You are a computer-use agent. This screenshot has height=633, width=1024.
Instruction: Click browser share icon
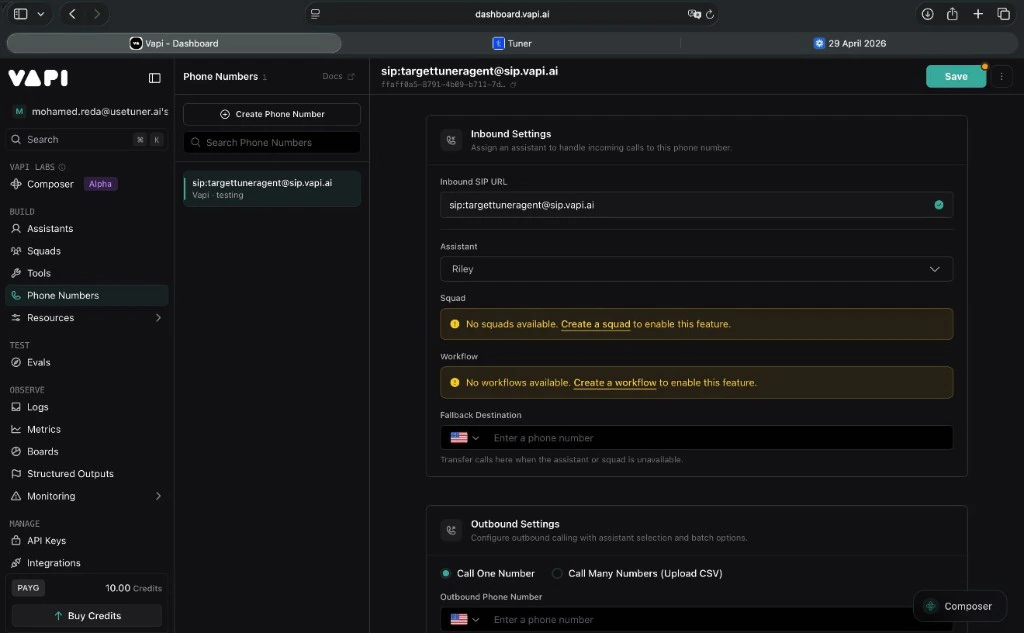click(952, 14)
